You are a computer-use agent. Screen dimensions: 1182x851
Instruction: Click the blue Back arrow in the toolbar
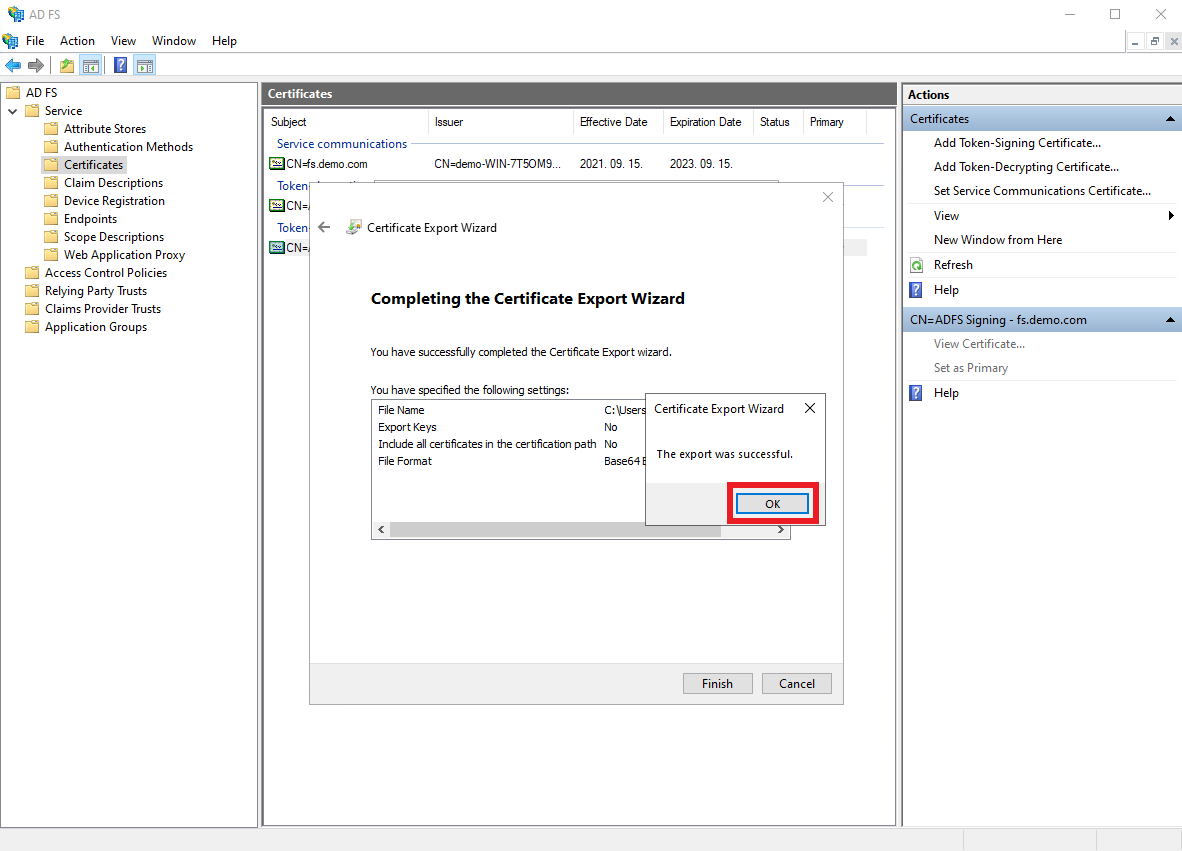pyautogui.click(x=13, y=66)
